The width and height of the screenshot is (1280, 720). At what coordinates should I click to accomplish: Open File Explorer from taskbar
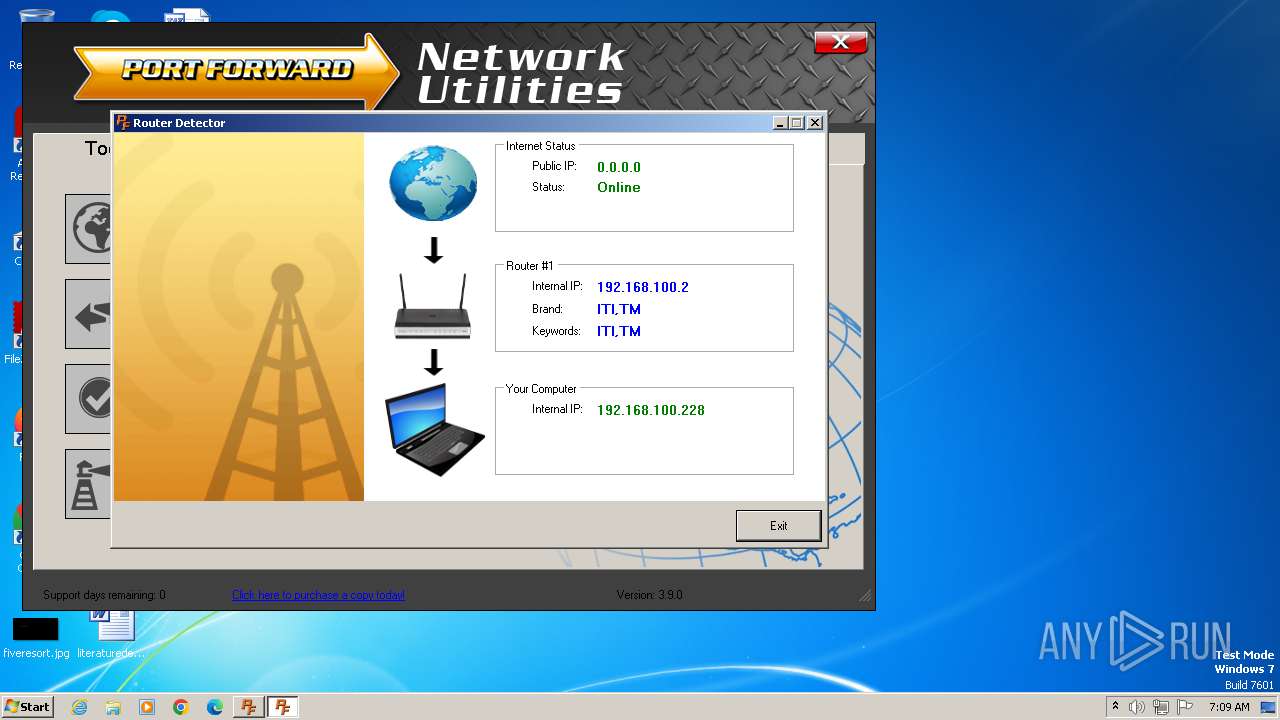113,707
